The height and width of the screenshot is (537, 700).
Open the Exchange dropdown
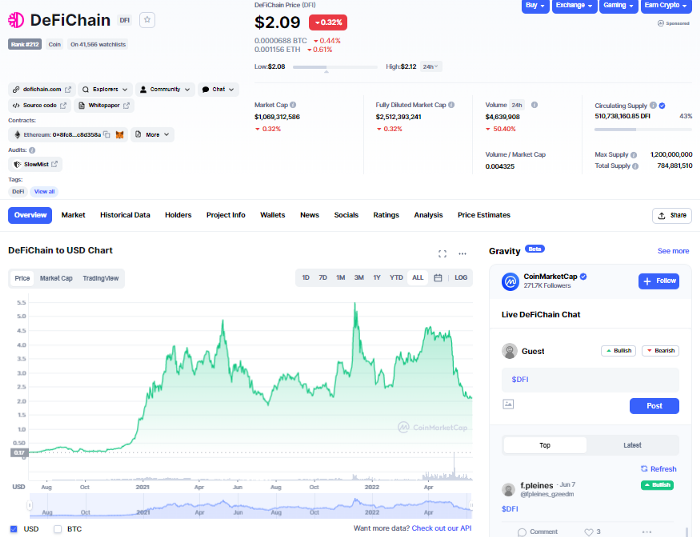[574, 5]
